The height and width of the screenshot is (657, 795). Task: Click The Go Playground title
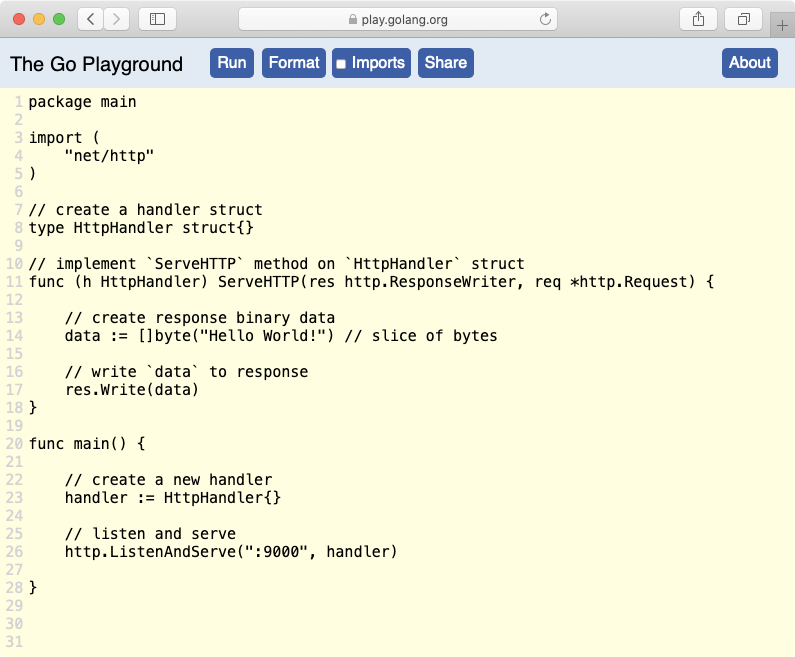point(96,64)
